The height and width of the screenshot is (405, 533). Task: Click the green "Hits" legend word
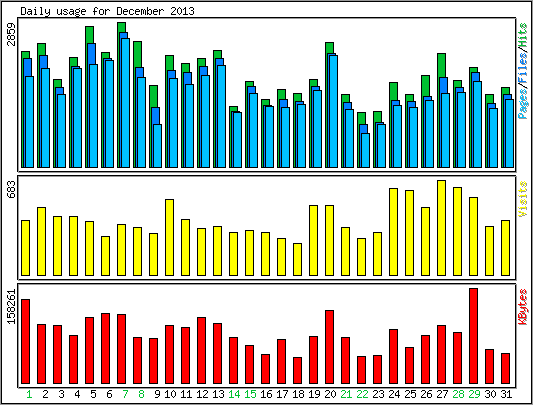click(523, 36)
